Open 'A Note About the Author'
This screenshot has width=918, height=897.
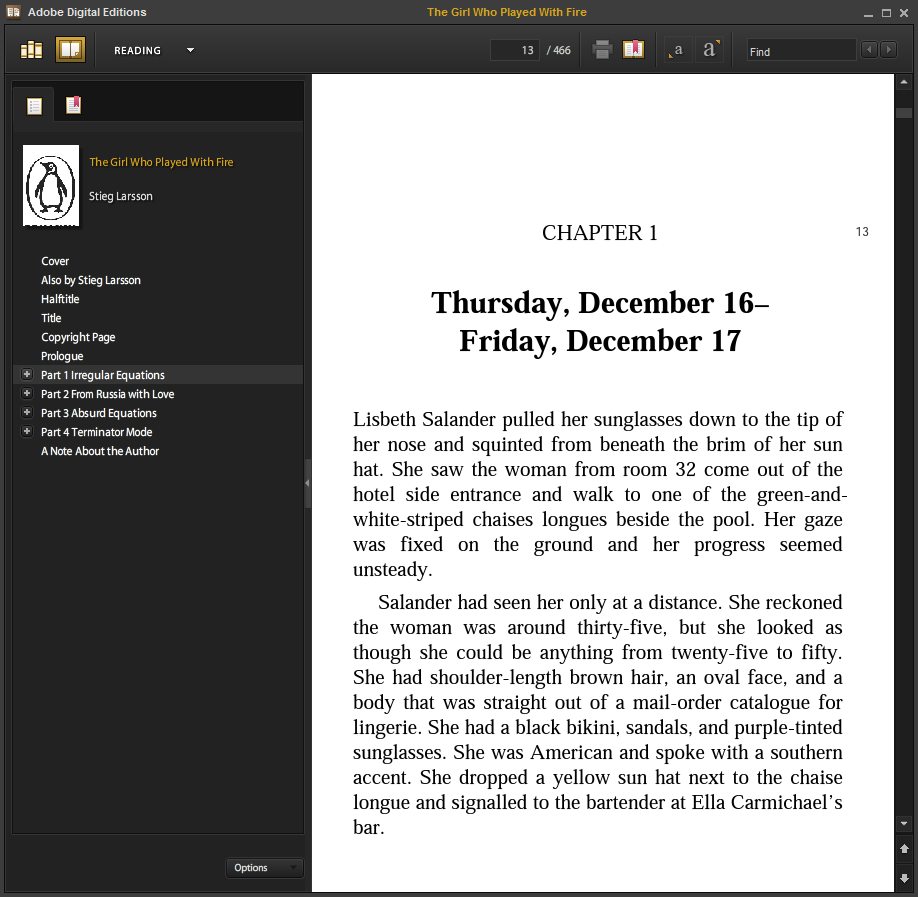tap(100, 451)
